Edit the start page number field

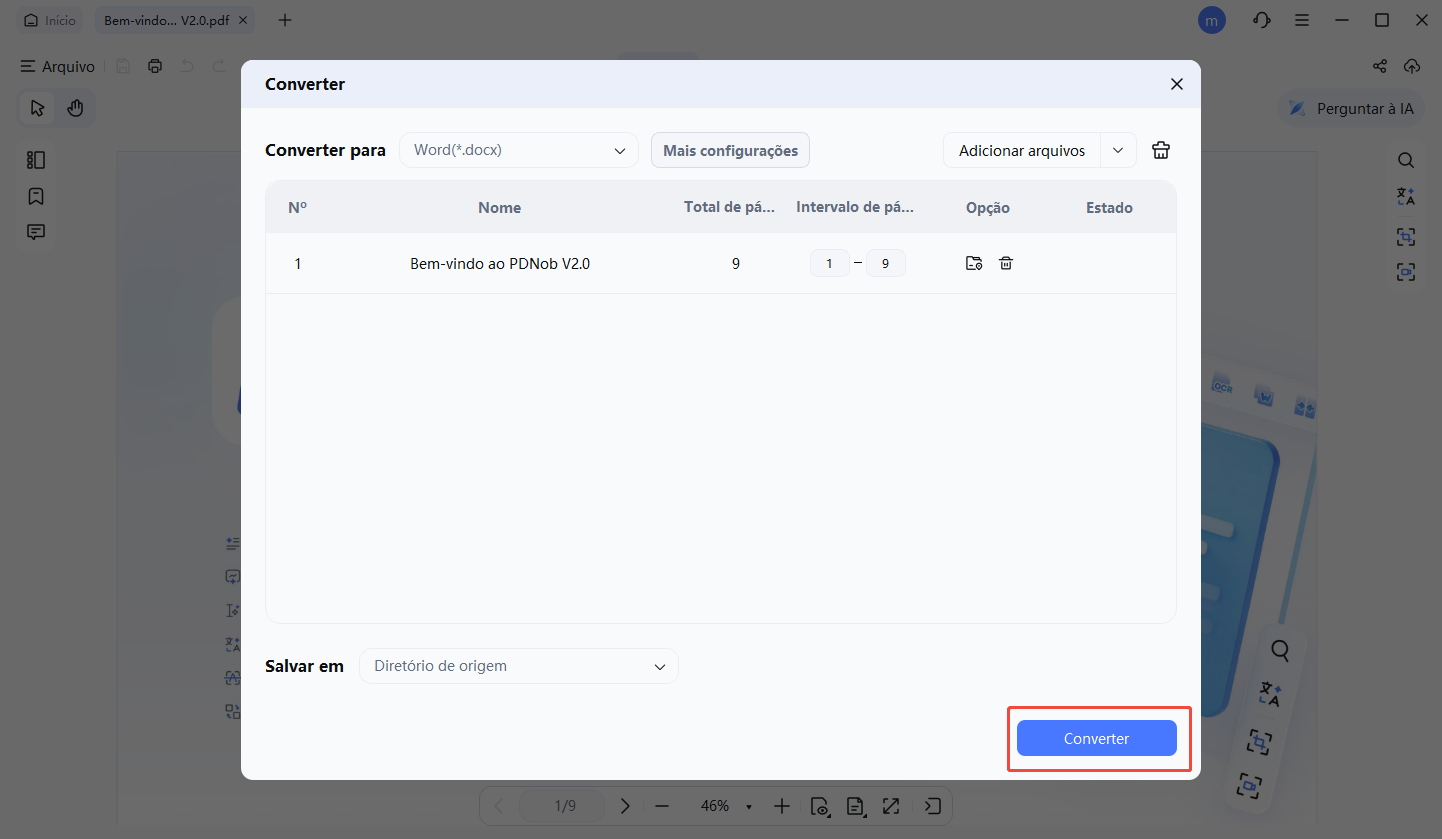coord(829,263)
